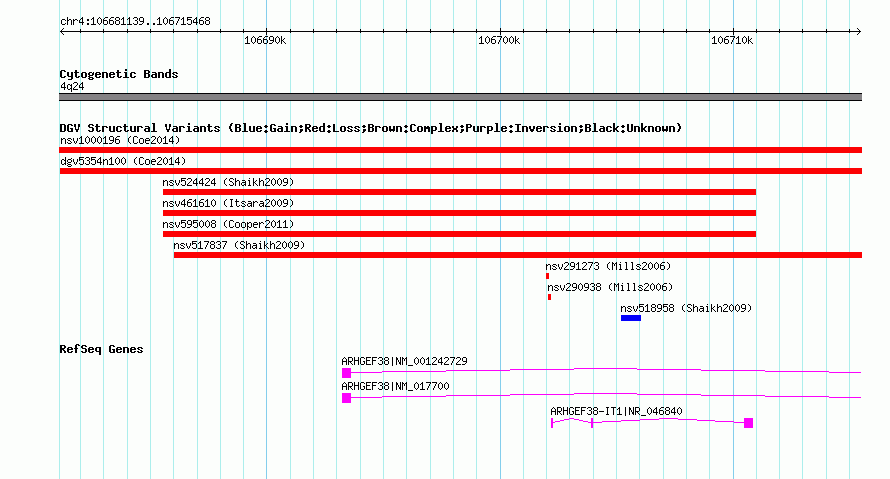This screenshot has width=890, height=479.
Task: Click the 106690k ruler tick label
Action: 265,40
